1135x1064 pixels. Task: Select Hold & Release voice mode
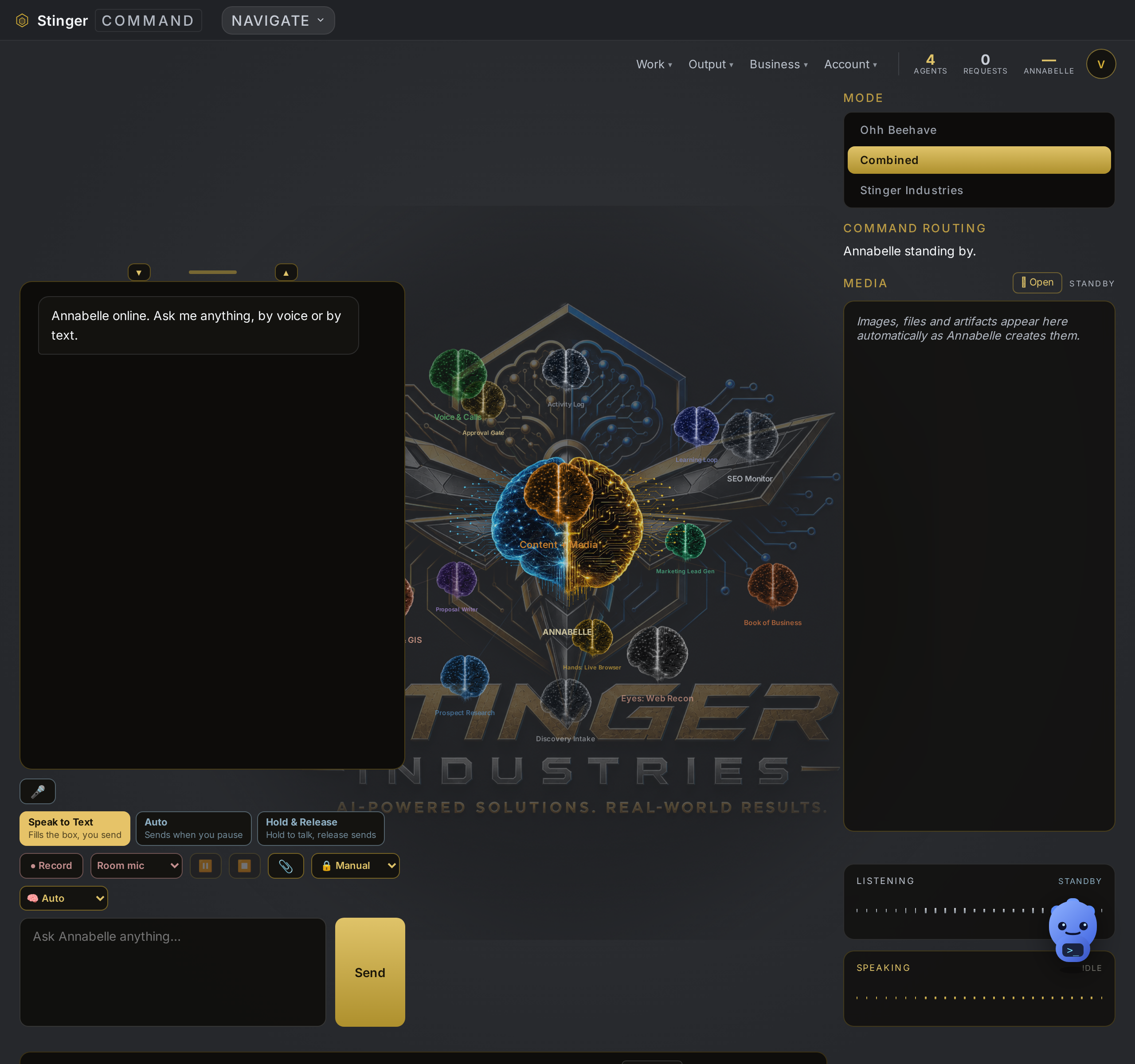point(321,828)
